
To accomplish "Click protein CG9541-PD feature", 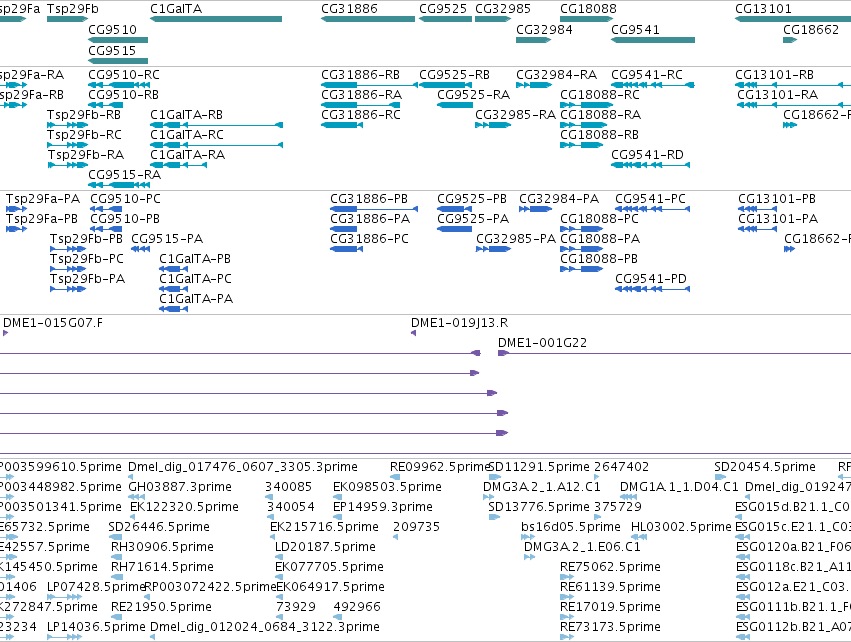I will 652,289.
